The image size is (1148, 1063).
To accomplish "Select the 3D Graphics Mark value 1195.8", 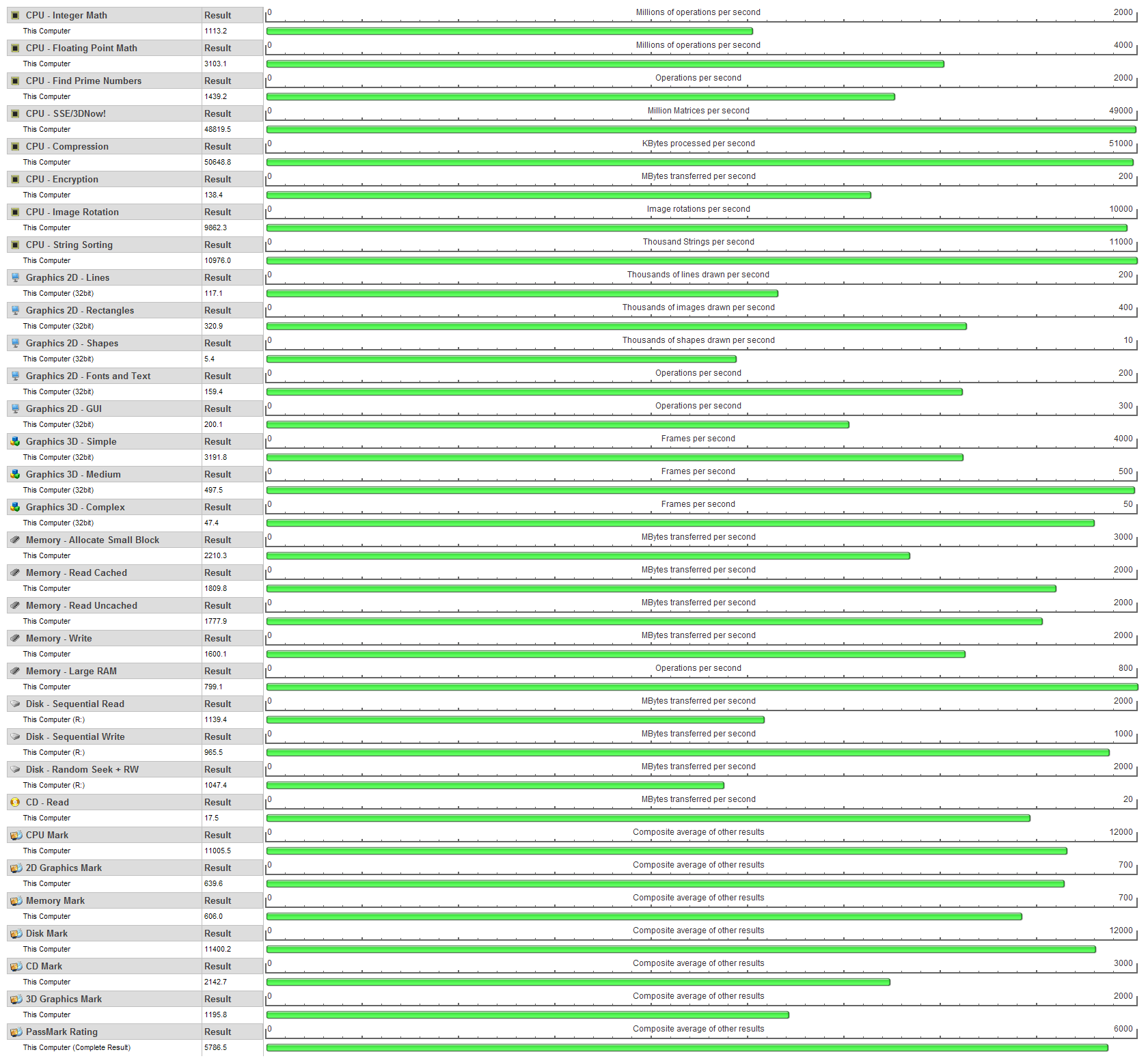I will [215, 1014].
